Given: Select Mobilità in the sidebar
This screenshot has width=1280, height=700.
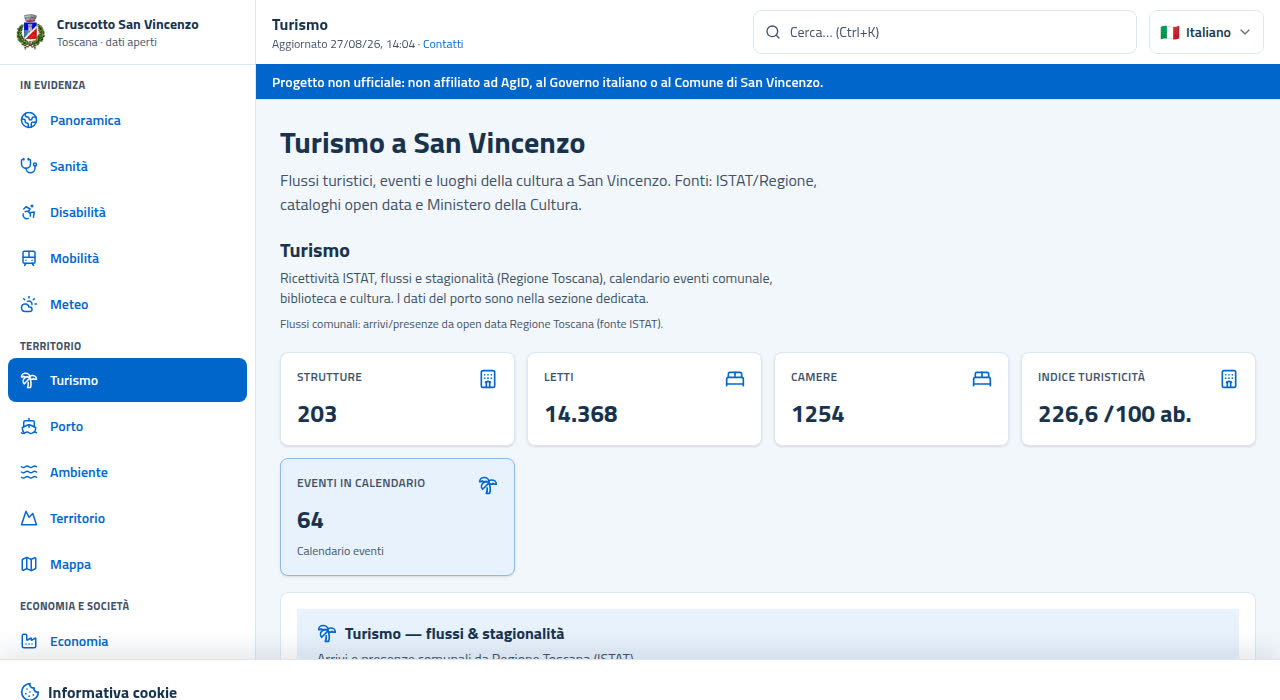Looking at the screenshot, I should pyautogui.click(x=127, y=258).
